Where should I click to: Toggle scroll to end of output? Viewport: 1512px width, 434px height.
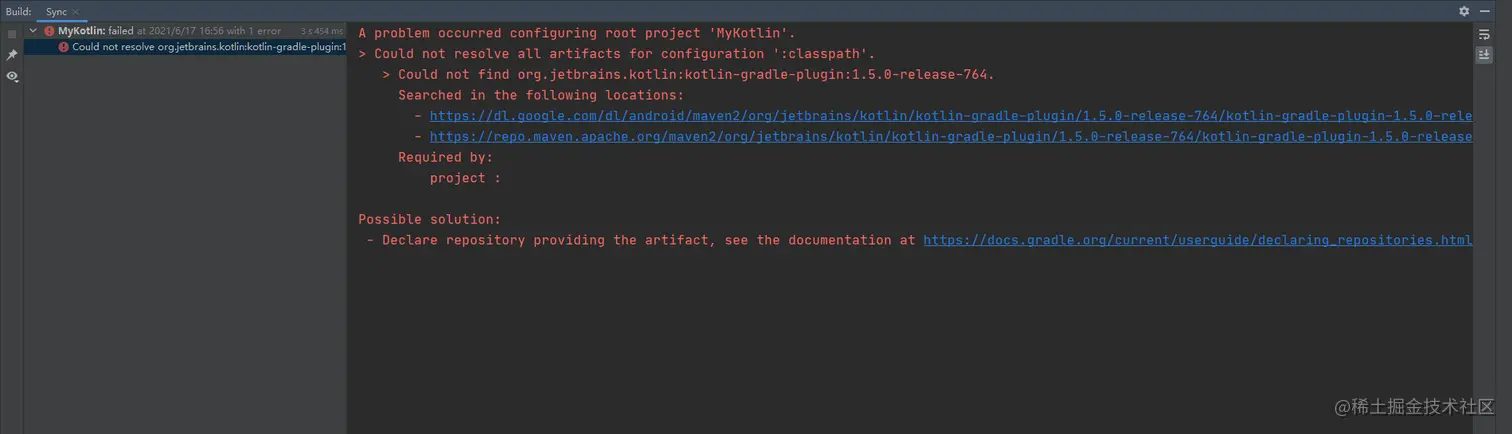1484,55
